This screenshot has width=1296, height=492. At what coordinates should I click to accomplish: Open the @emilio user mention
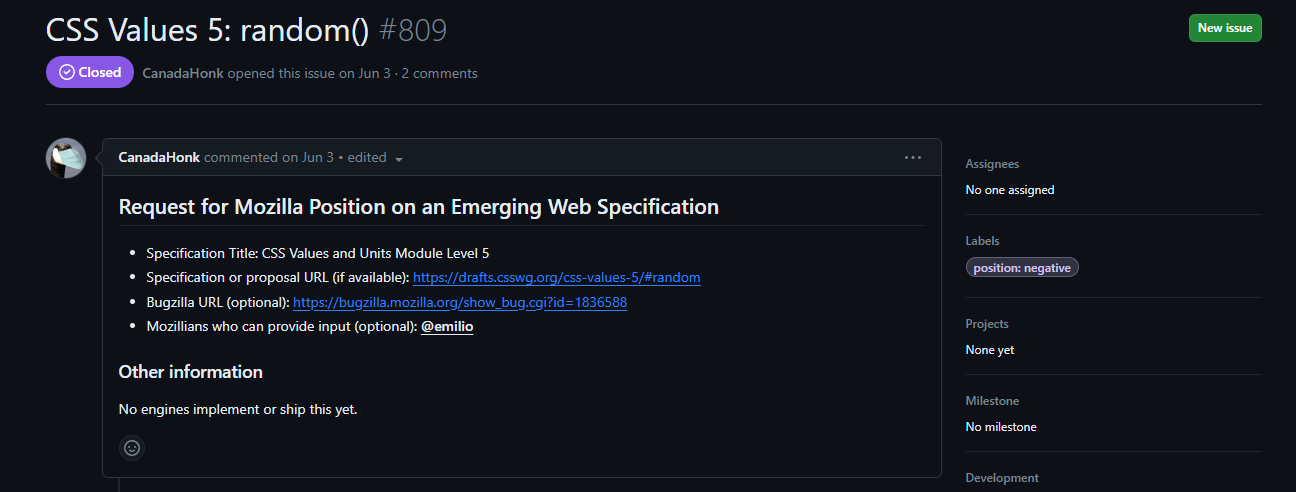tap(447, 326)
